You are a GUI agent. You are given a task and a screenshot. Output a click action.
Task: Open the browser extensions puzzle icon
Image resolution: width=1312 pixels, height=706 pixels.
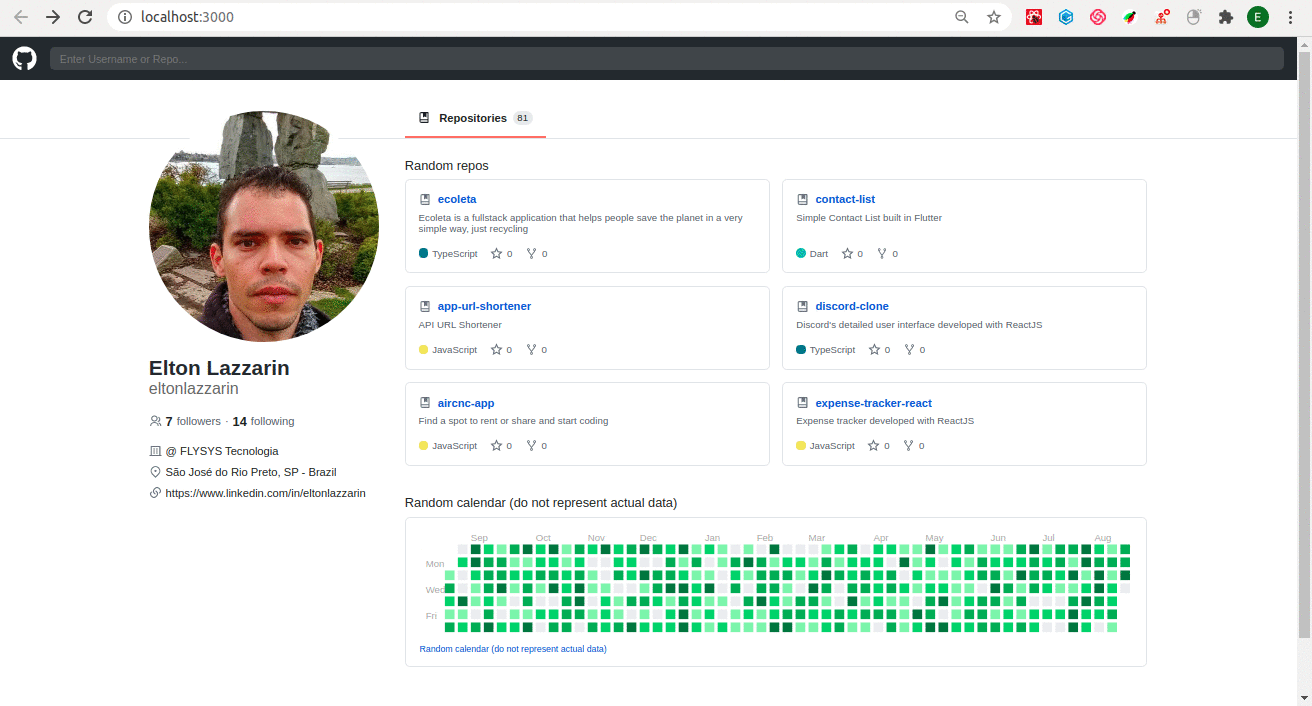pos(1225,17)
